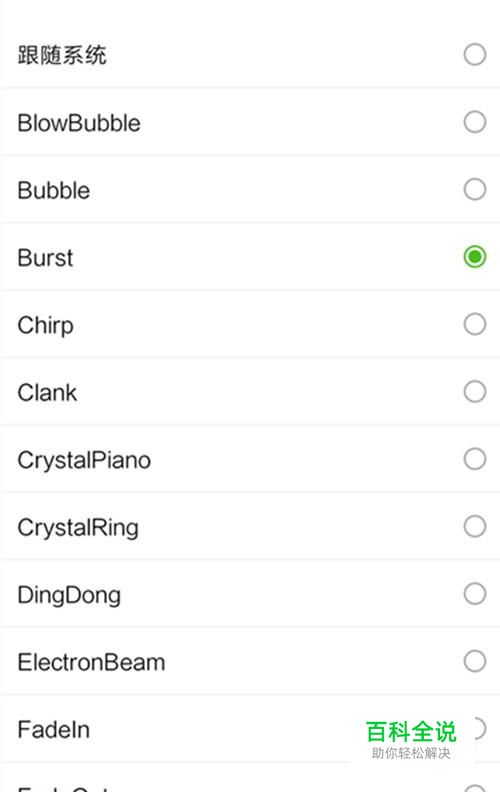Tap the DingDong list item text
Screen dimensions: 500x792
(x=69, y=595)
